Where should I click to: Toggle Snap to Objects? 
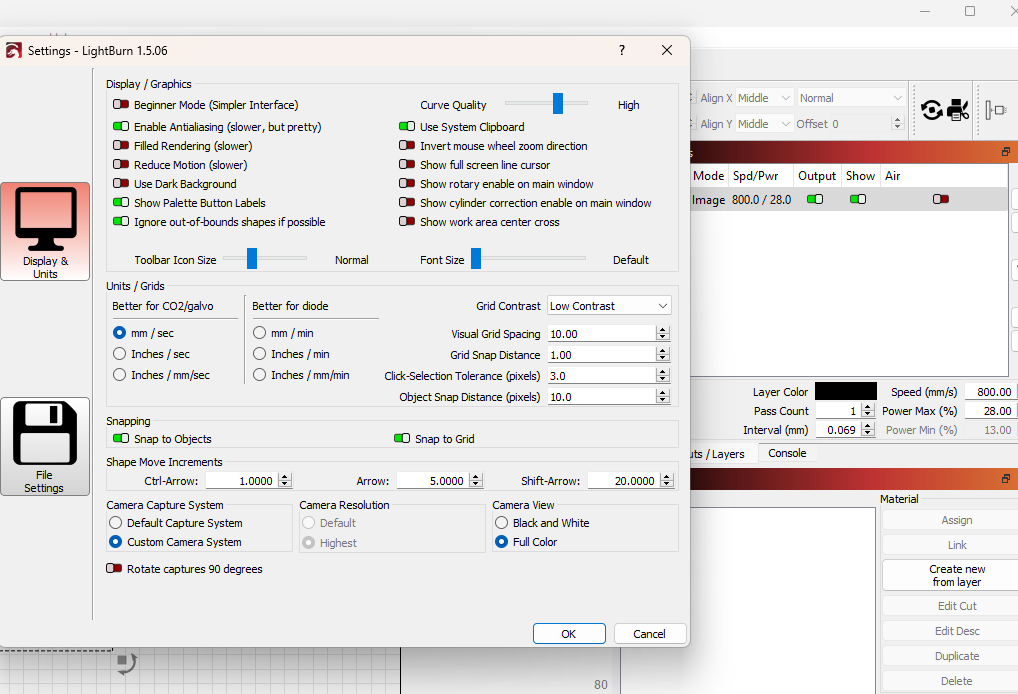click(x=121, y=439)
